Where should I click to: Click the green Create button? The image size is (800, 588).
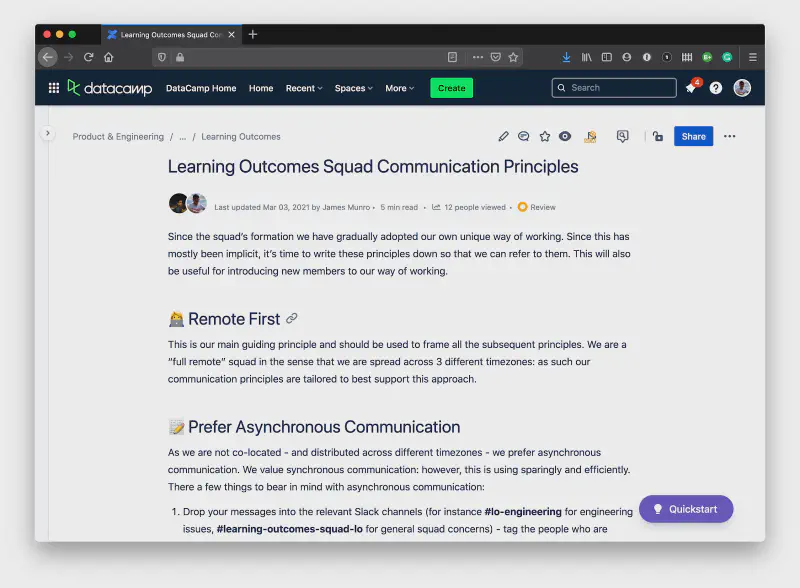tap(451, 88)
